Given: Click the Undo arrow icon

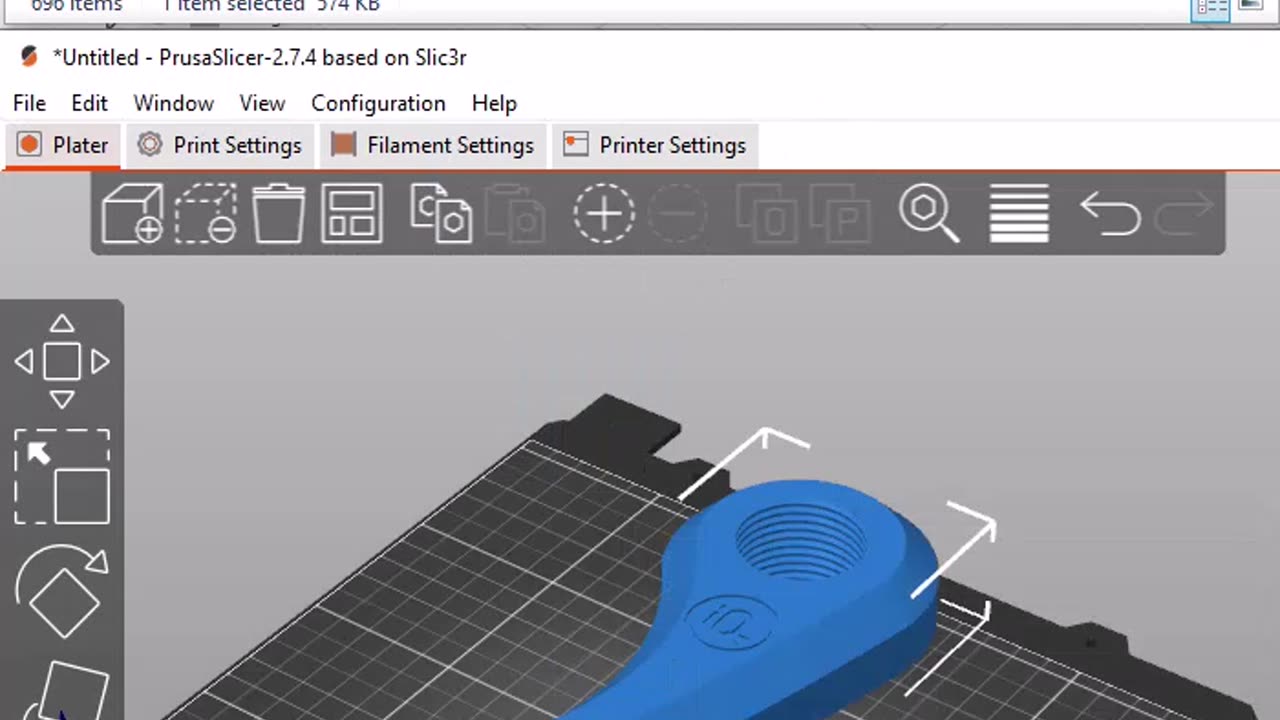Looking at the screenshot, I should click(x=1110, y=213).
